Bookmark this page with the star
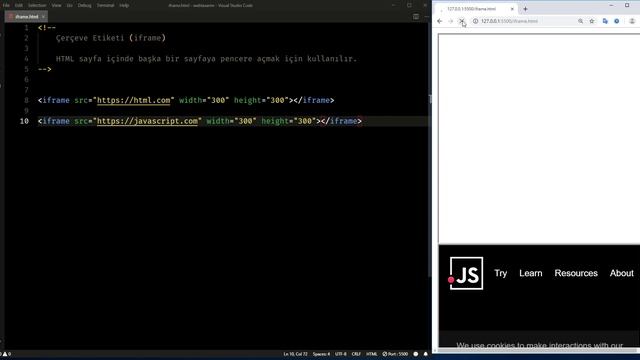Viewport: 640px width, 360px height. coord(592,21)
